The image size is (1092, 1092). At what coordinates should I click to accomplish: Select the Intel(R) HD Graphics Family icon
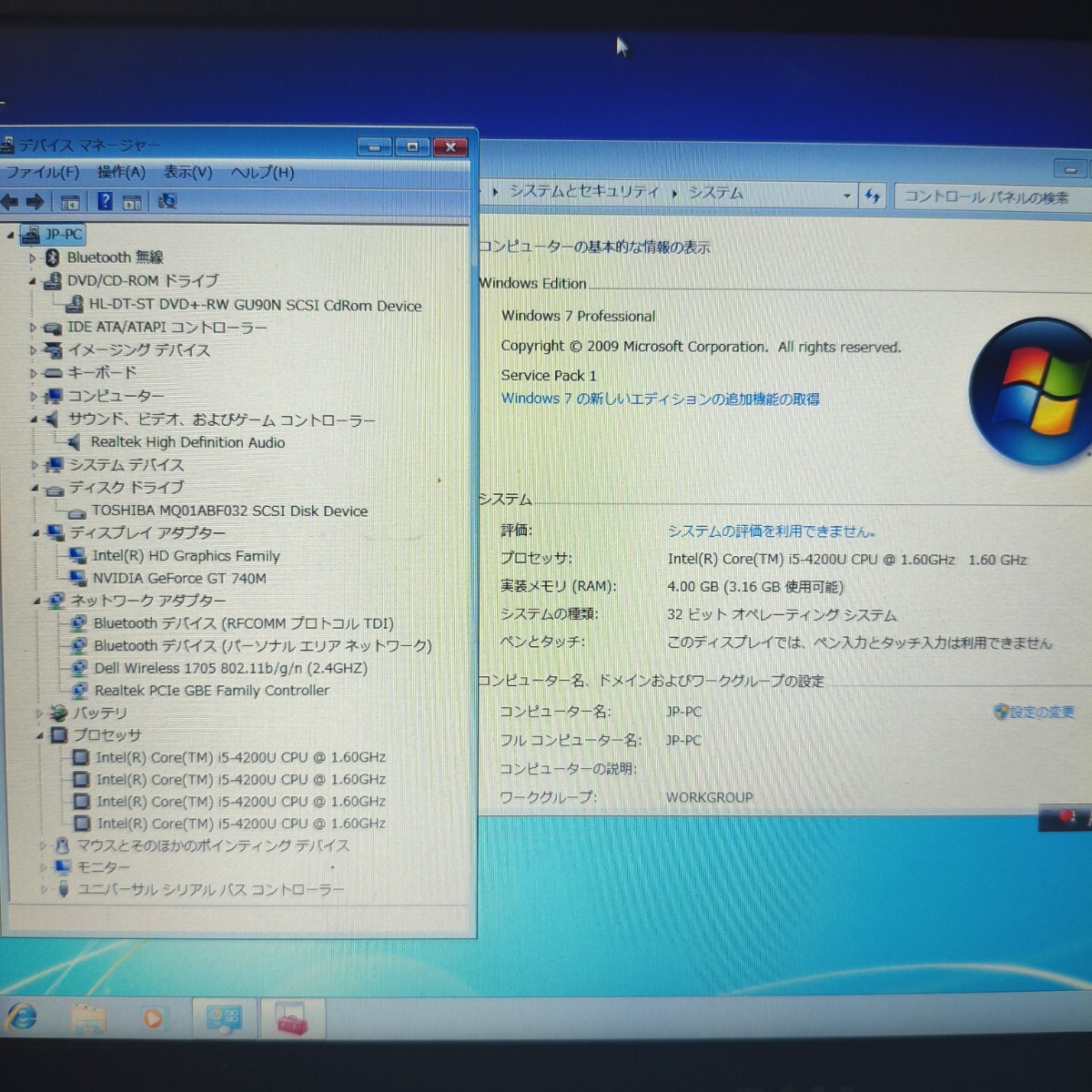coord(78,555)
